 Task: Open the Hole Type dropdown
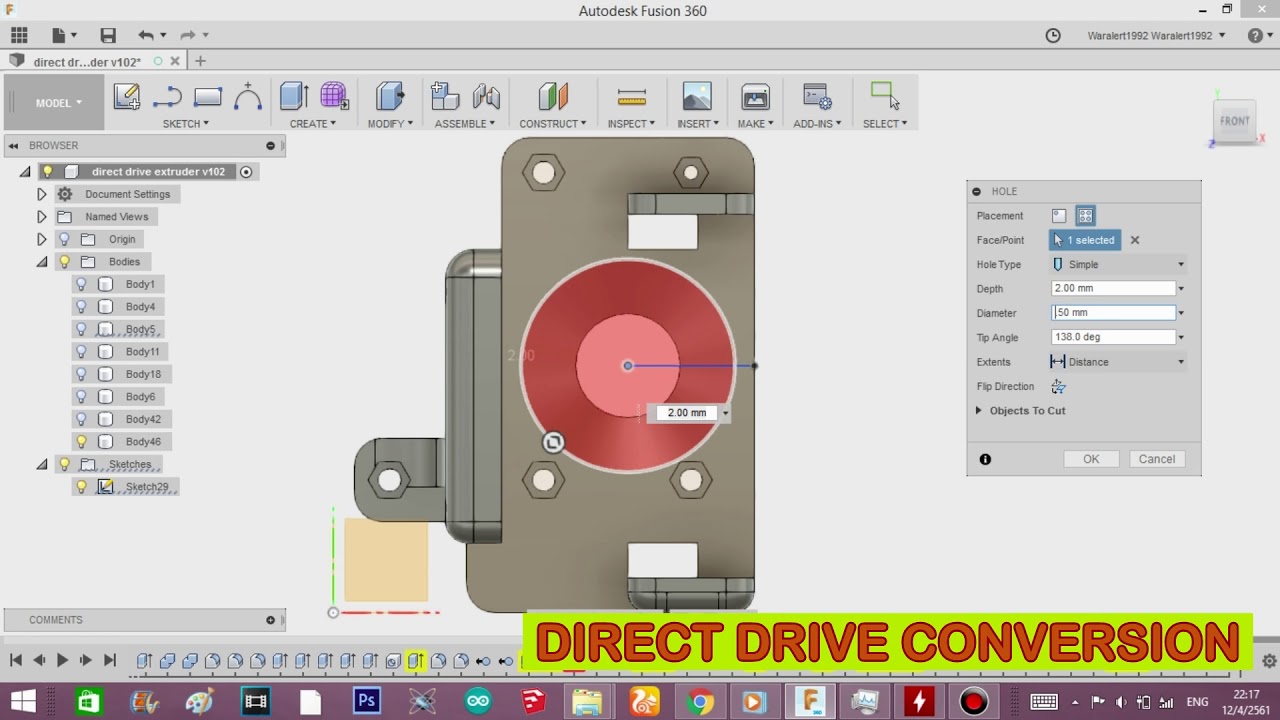pyautogui.click(x=1119, y=265)
